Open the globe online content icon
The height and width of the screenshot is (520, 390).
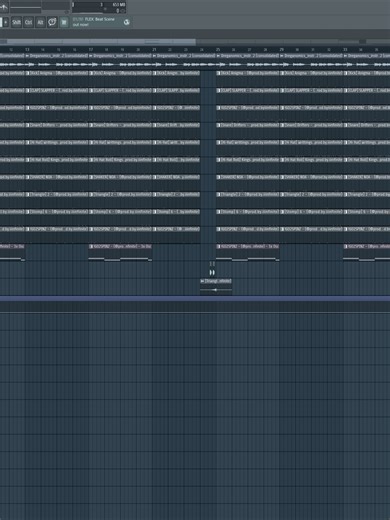(x=127, y=22)
